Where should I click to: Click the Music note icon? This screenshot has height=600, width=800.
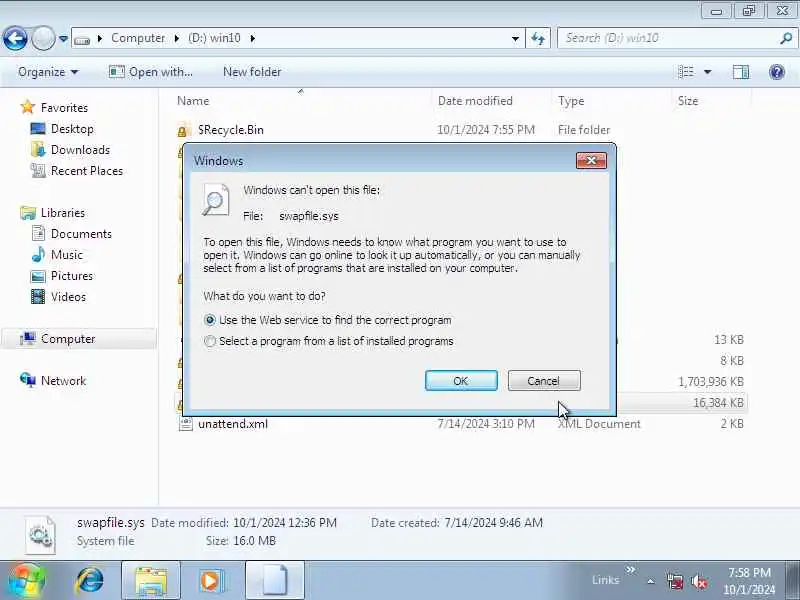38,255
